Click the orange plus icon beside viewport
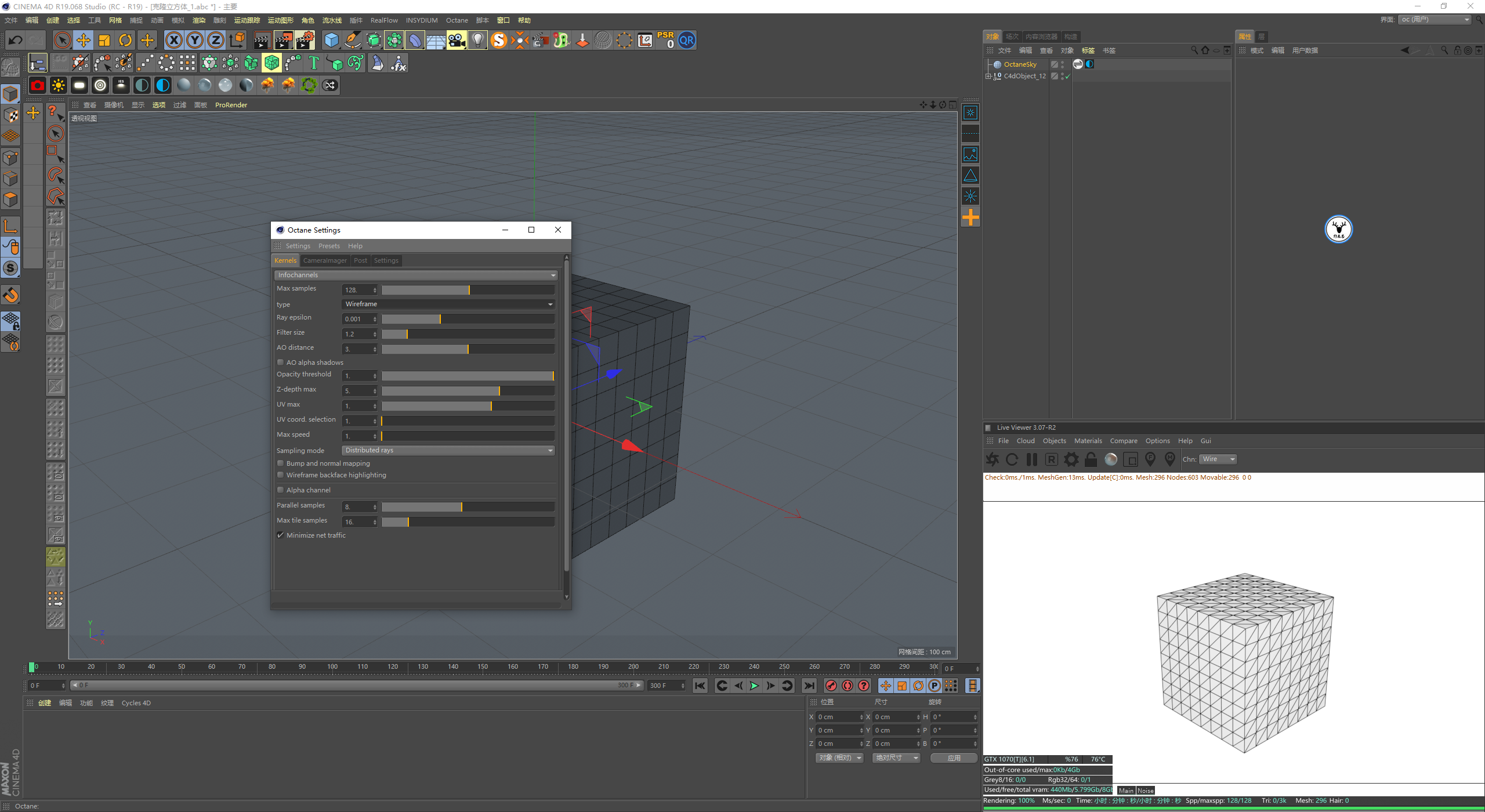 tap(970, 217)
